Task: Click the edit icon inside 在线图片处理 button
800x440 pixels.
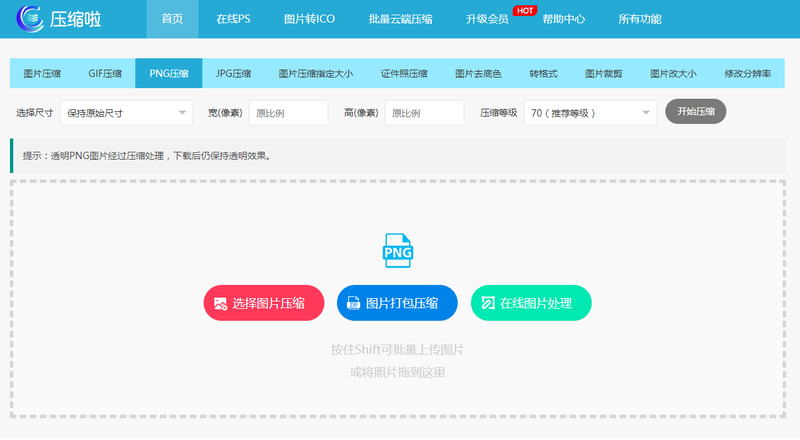Action: coord(488,303)
